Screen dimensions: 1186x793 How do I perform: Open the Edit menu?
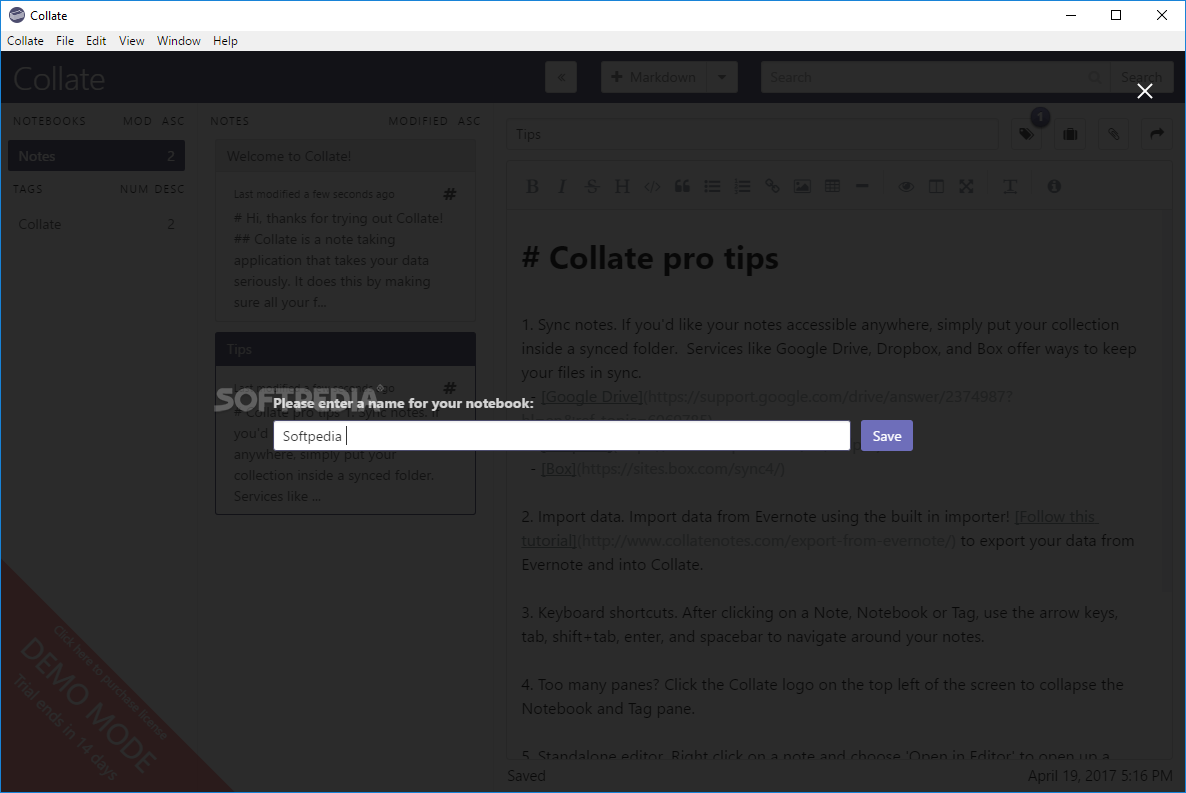(x=96, y=41)
